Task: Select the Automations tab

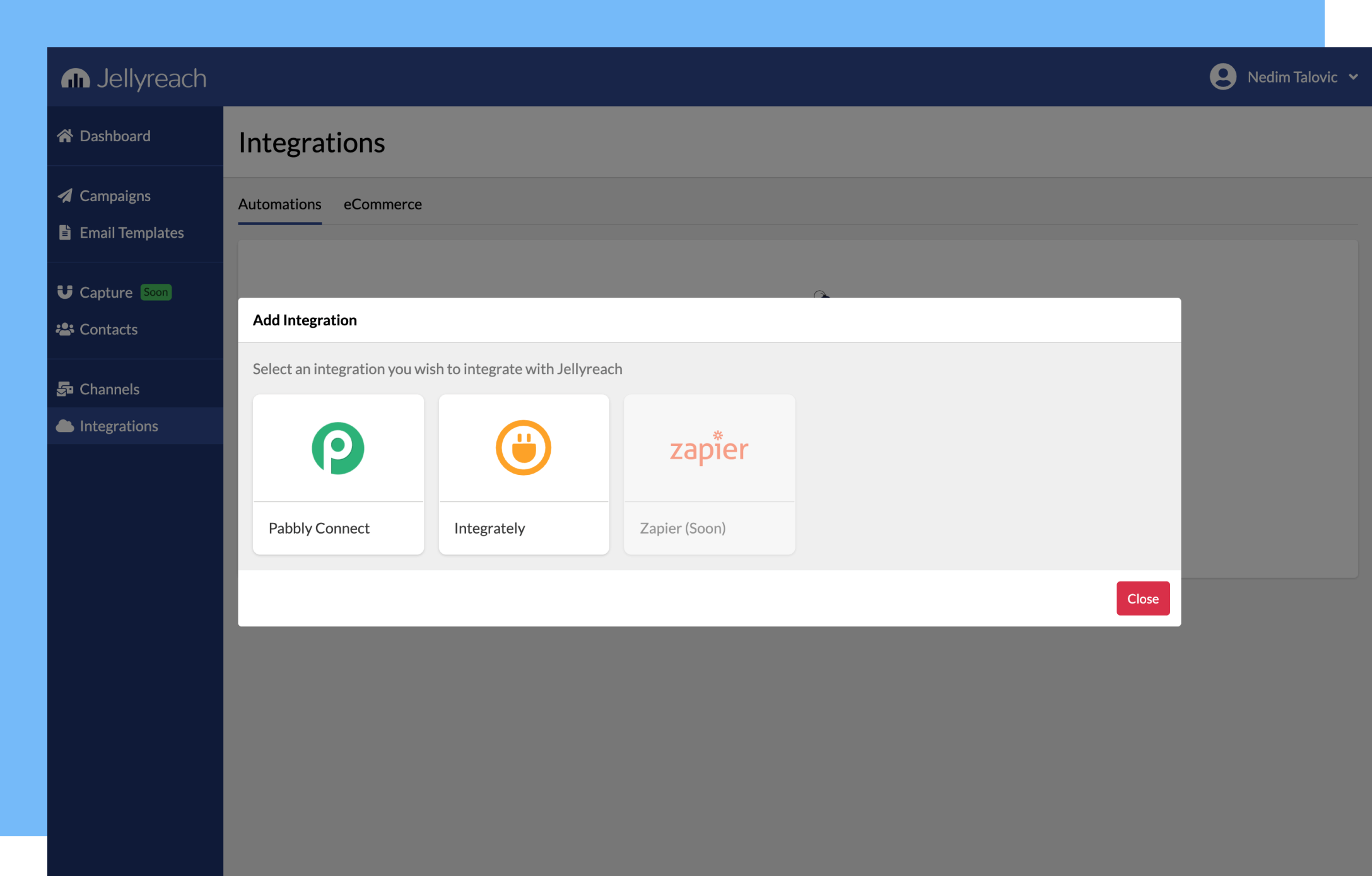Action: (279, 204)
